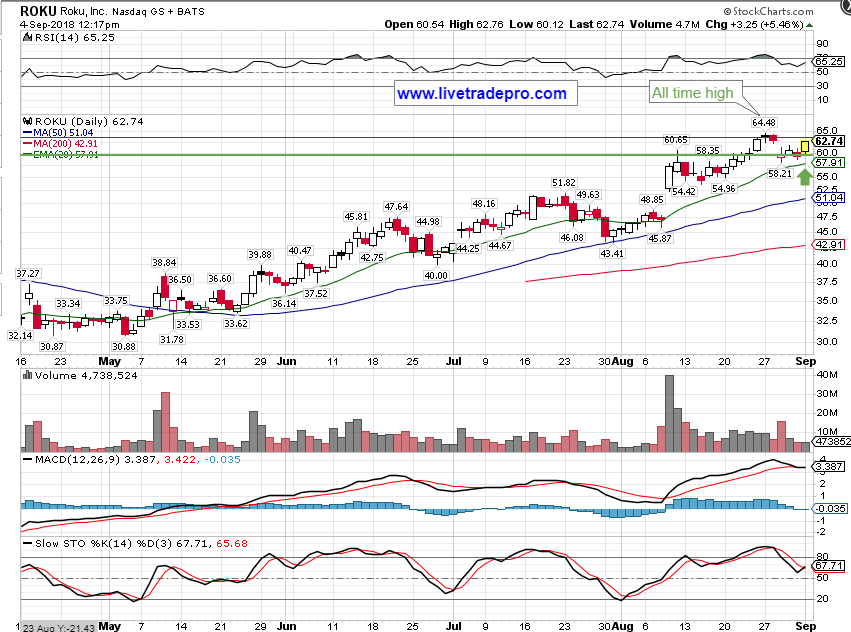Select the MA(50) legend entry
This screenshot has width=851, height=632.
(x=64, y=131)
